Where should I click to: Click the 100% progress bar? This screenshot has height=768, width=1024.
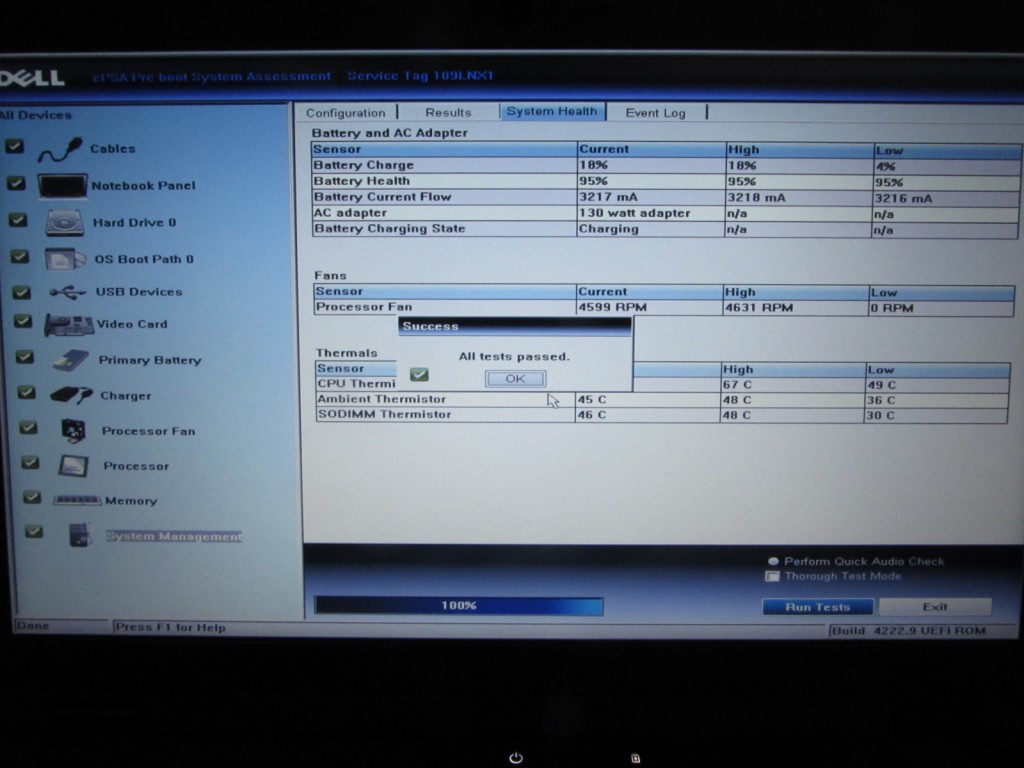point(458,606)
